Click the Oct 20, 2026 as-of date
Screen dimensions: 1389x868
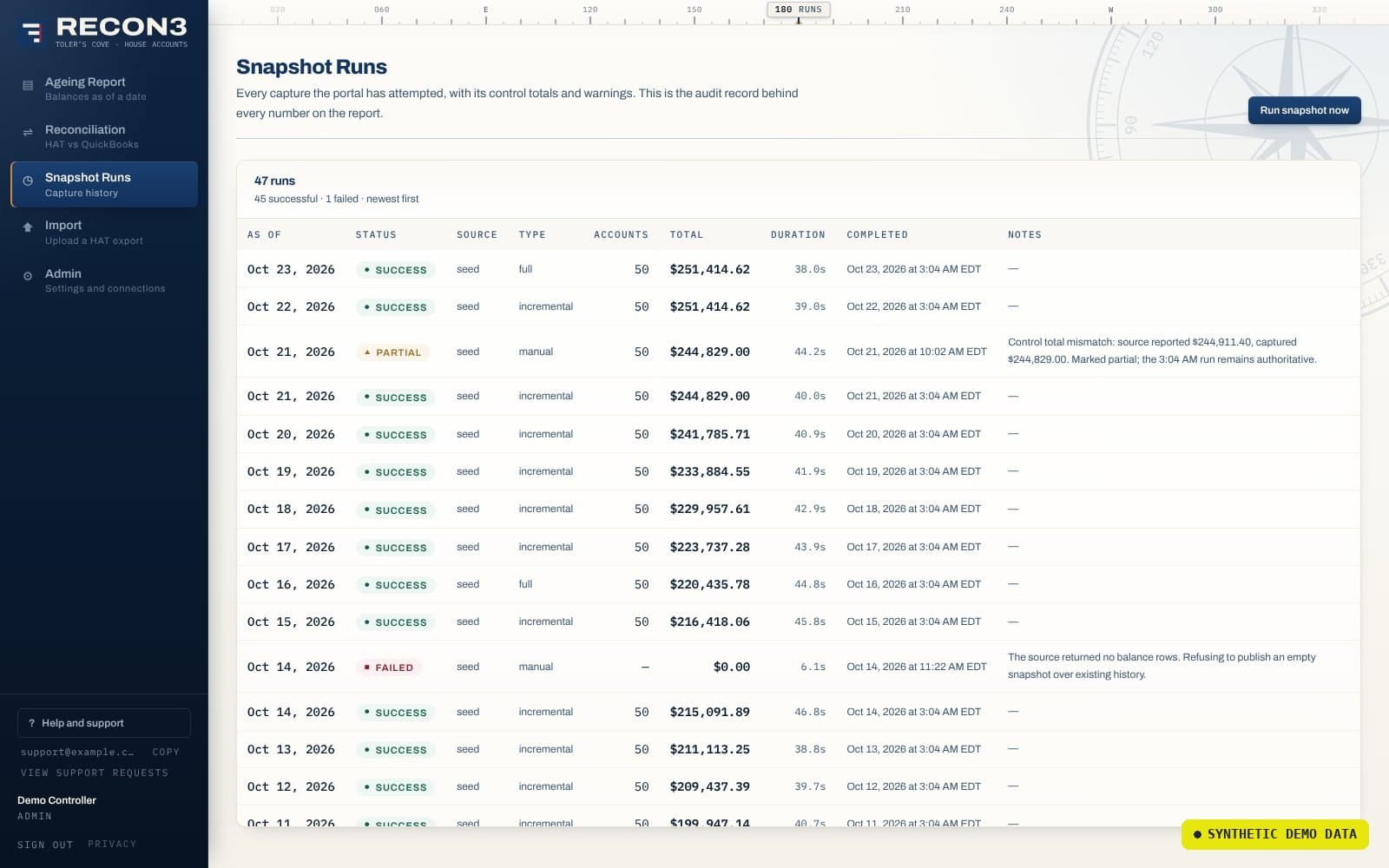tap(291, 434)
